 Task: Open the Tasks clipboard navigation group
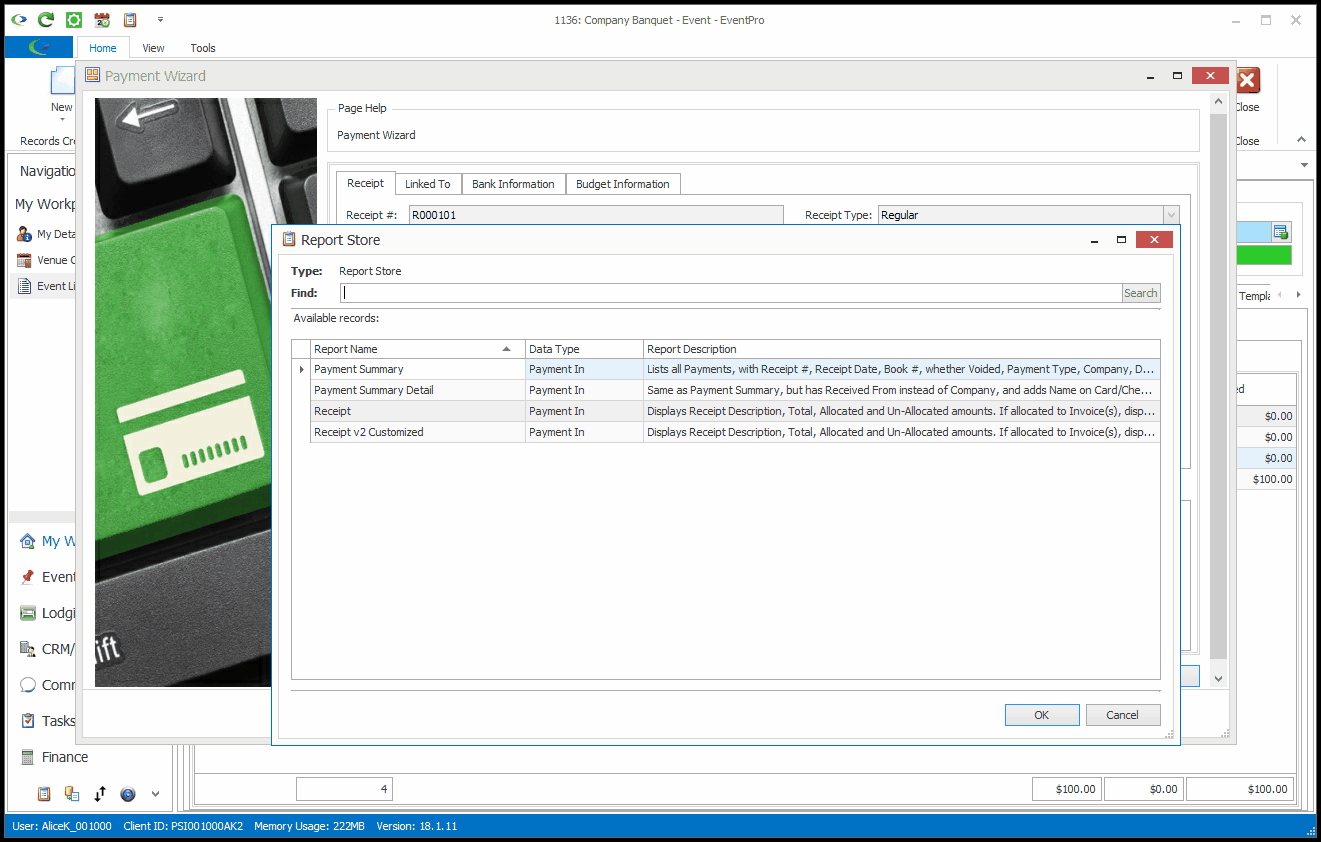pos(47,721)
